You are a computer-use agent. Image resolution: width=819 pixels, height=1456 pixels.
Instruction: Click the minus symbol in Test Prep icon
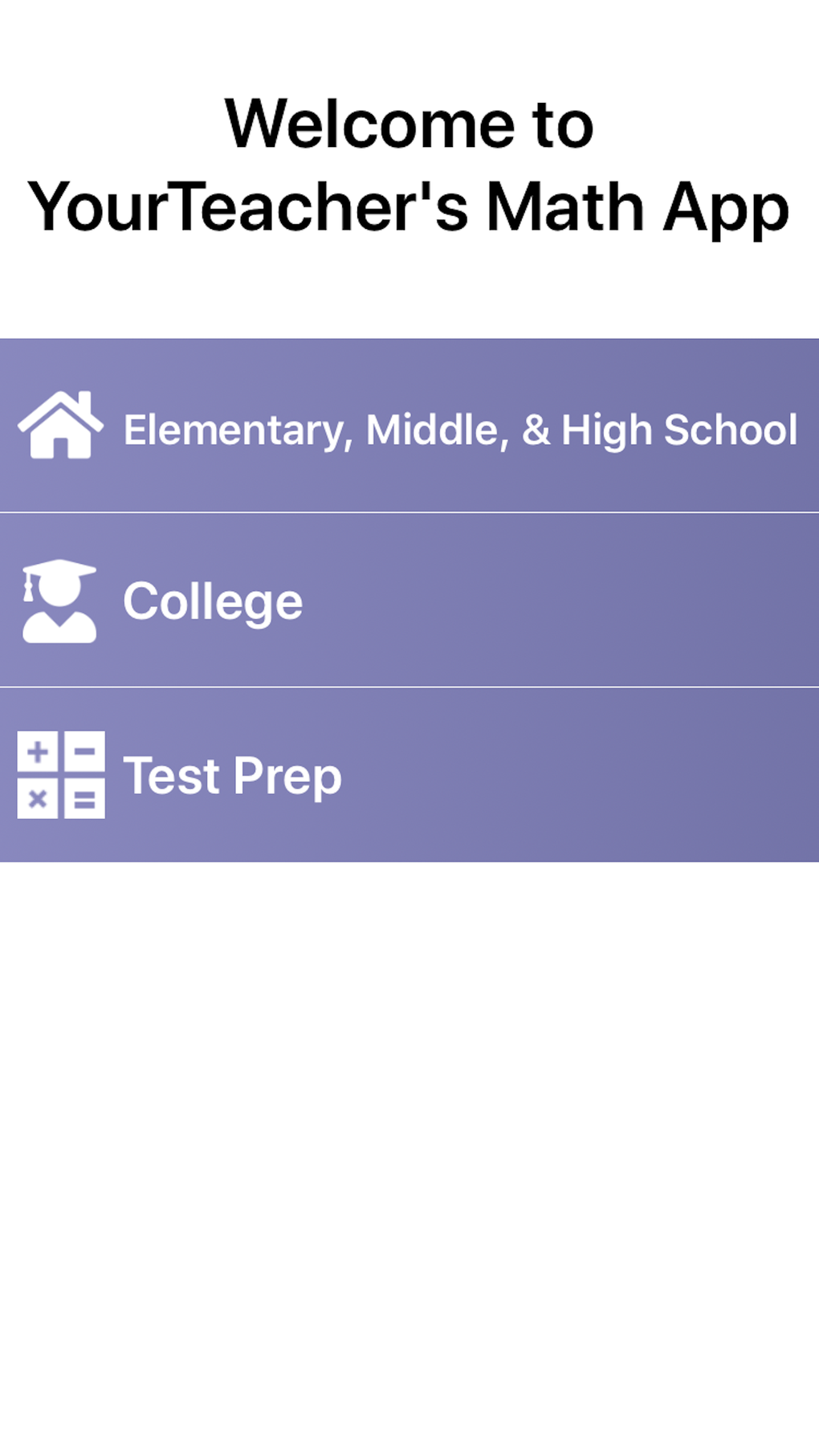tap(84, 752)
